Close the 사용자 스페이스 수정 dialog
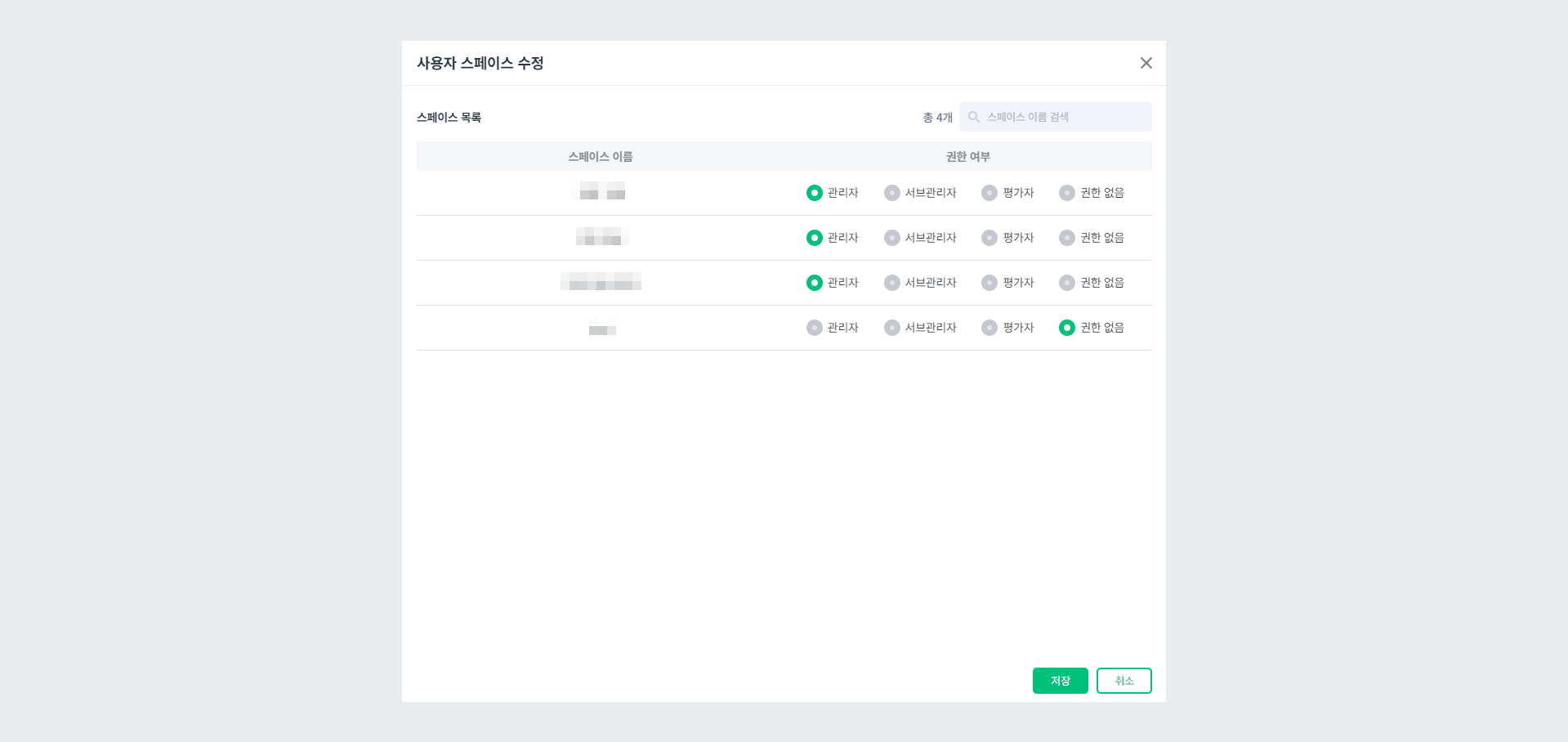The height and width of the screenshot is (742, 1568). pos(1146,63)
